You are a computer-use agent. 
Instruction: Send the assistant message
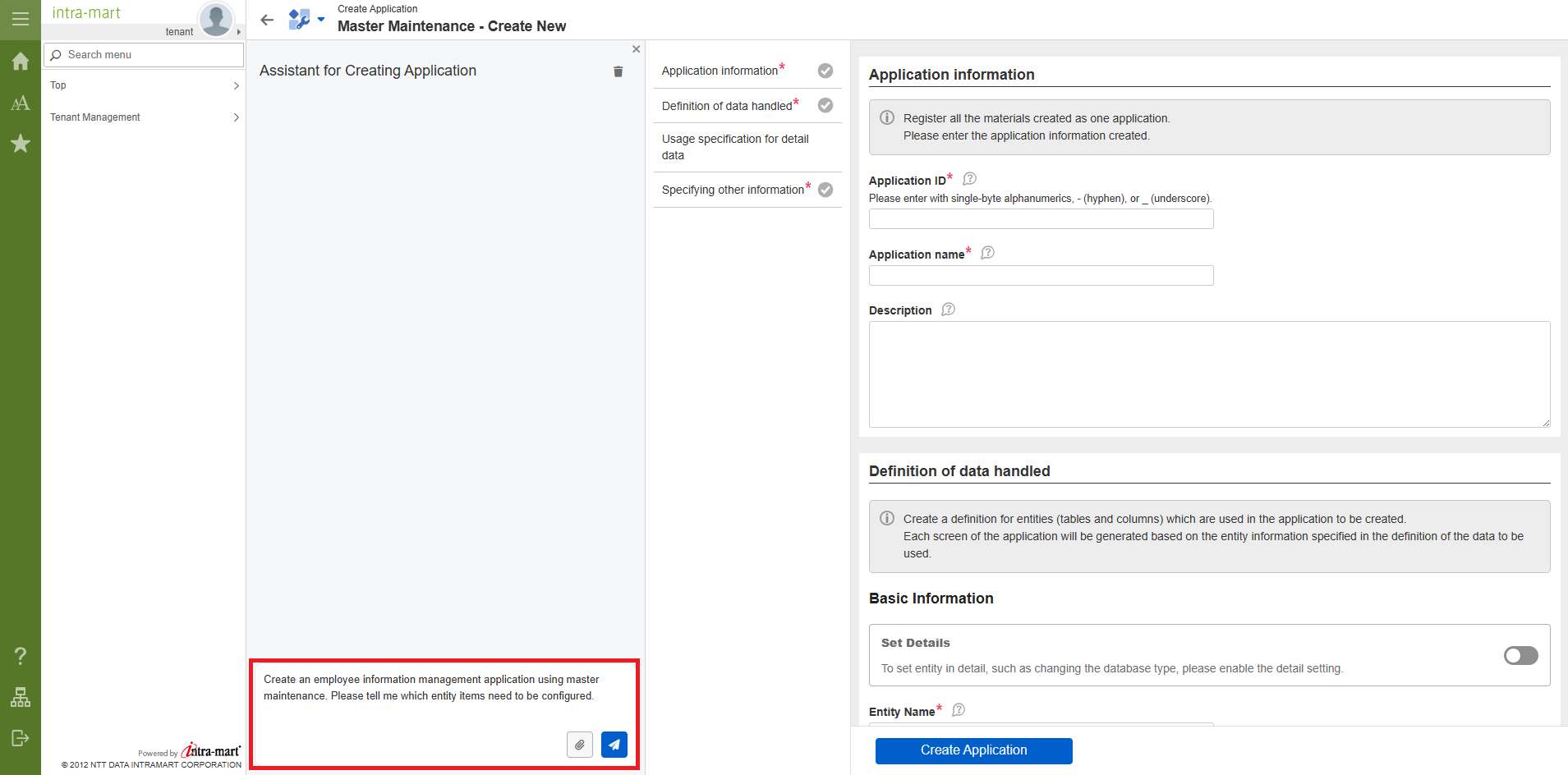(614, 745)
